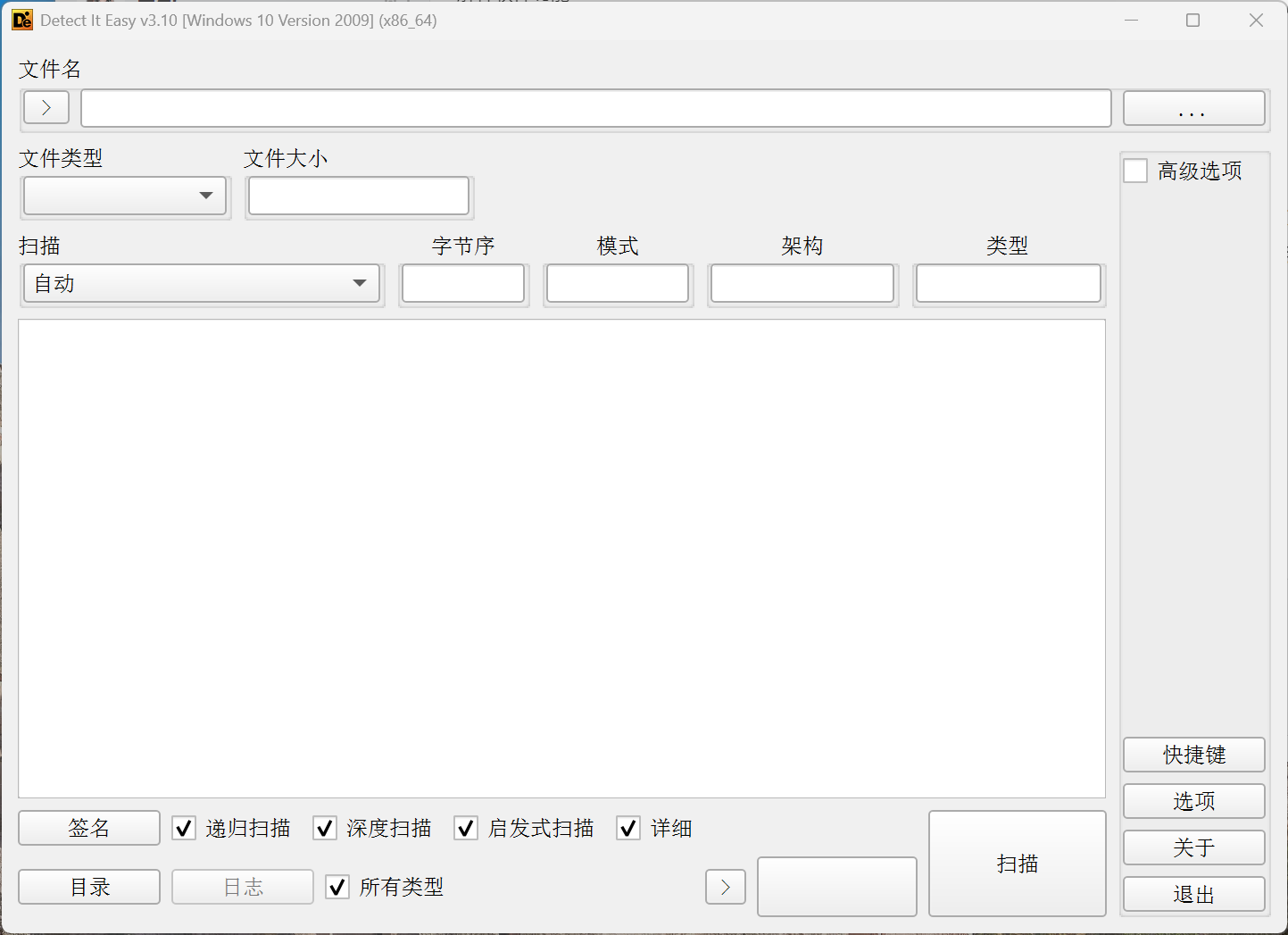Click inside the scan results list area

point(561,559)
